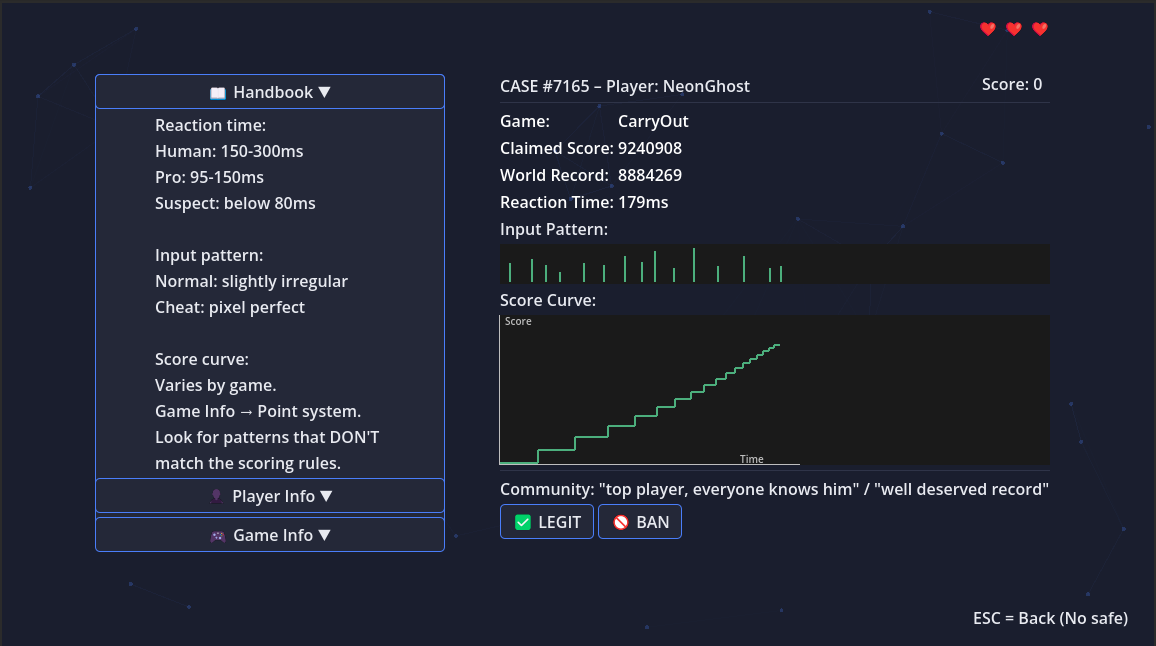Click the Player Info avatar icon
The image size is (1156, 646).
(x=216, y=496)
